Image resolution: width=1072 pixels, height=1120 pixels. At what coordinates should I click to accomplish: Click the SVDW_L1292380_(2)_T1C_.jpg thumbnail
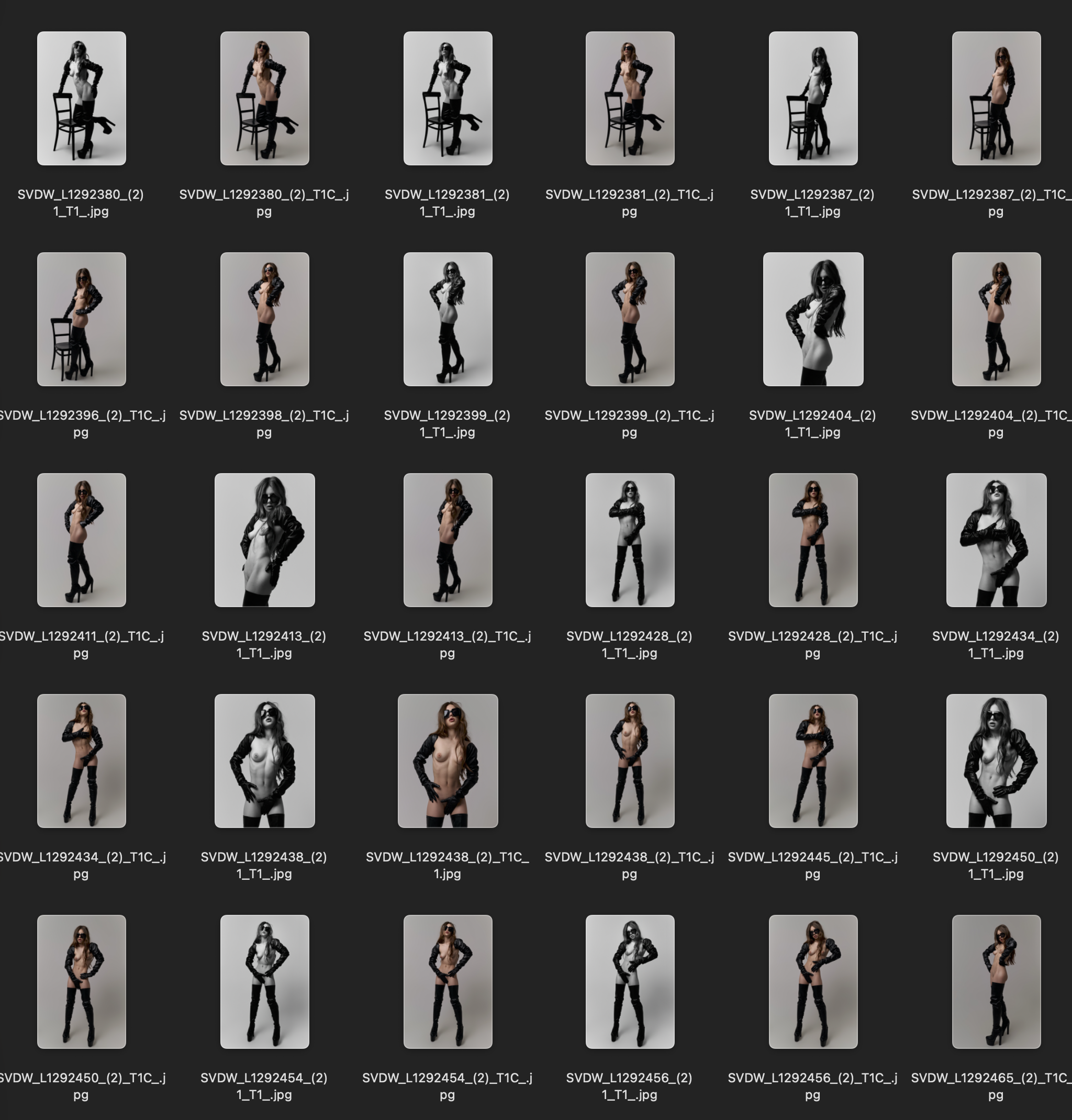coord(264,98)
